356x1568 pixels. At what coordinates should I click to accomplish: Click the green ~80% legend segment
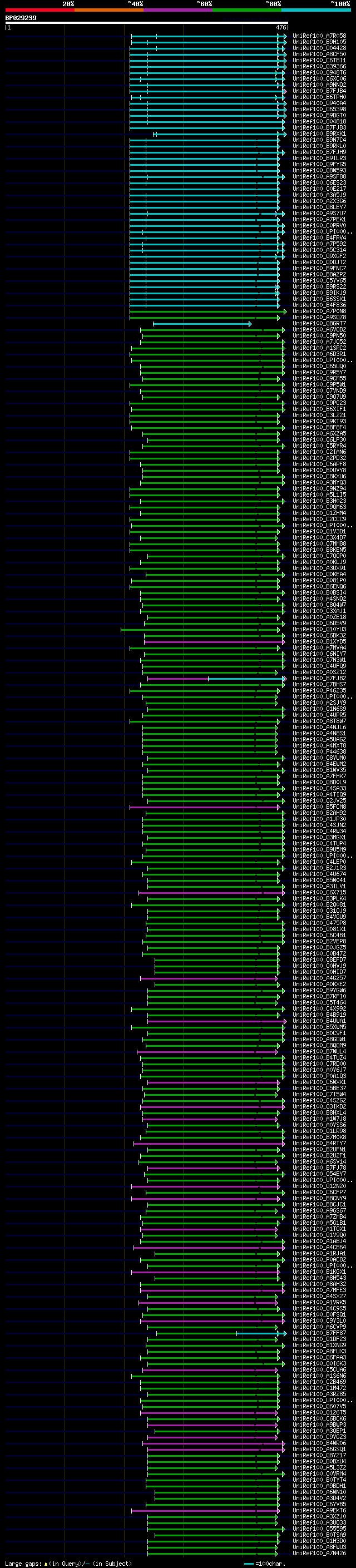point(247,10)
